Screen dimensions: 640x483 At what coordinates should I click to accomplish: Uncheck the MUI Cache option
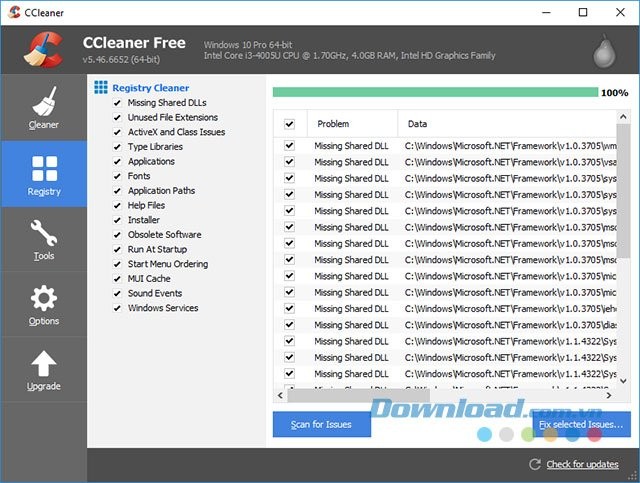click(x=117, y=279)
